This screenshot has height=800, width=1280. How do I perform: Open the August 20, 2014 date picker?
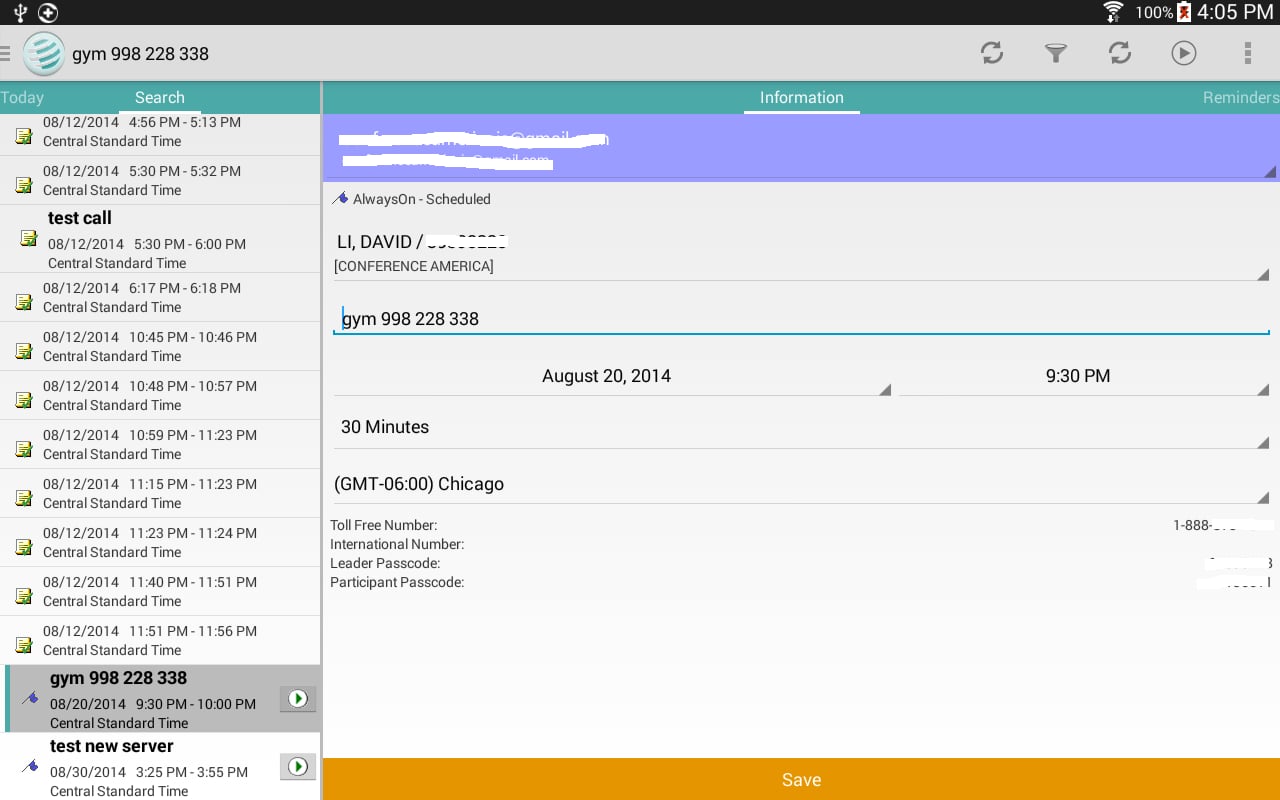(x=612, y=376)
